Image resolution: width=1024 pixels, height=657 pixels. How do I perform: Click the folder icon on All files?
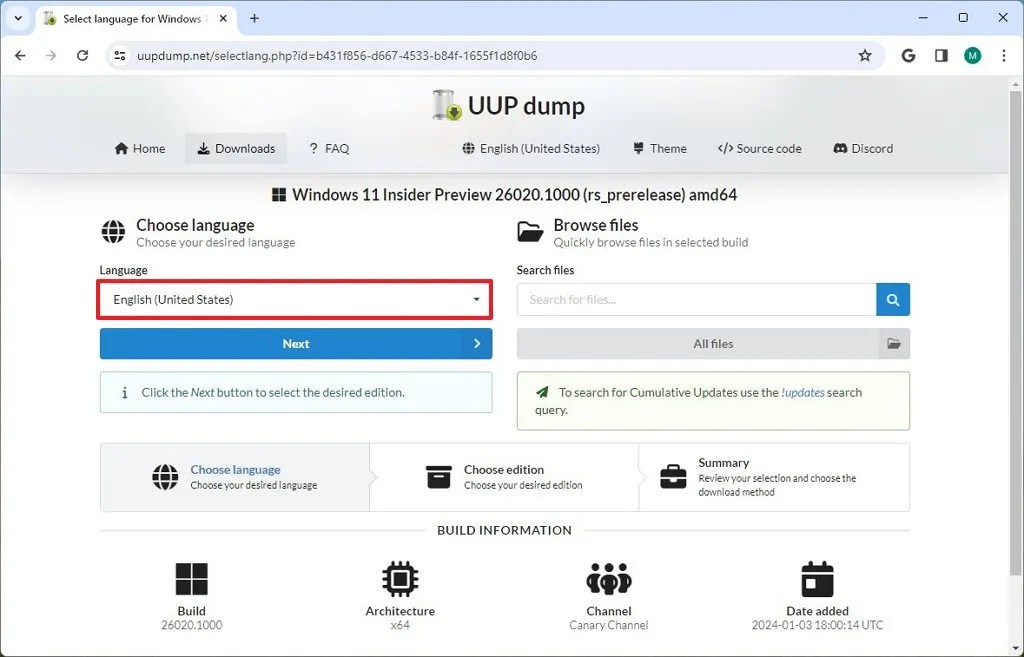pos(895,343)
